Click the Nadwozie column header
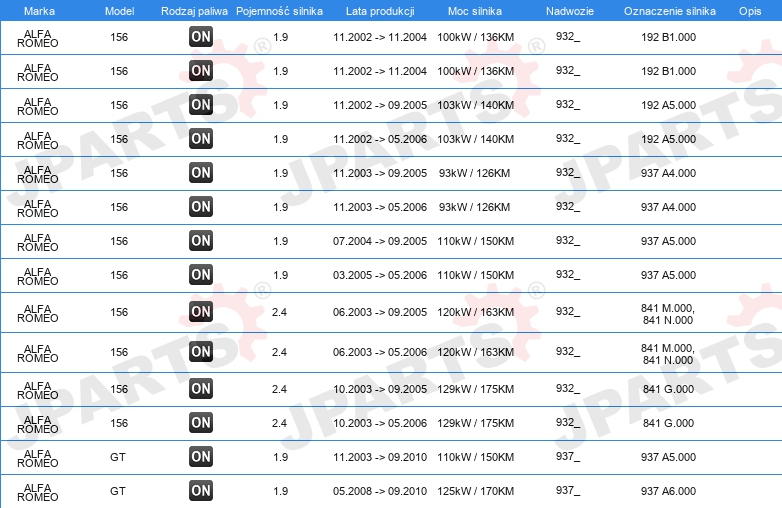 pos(570,11)
